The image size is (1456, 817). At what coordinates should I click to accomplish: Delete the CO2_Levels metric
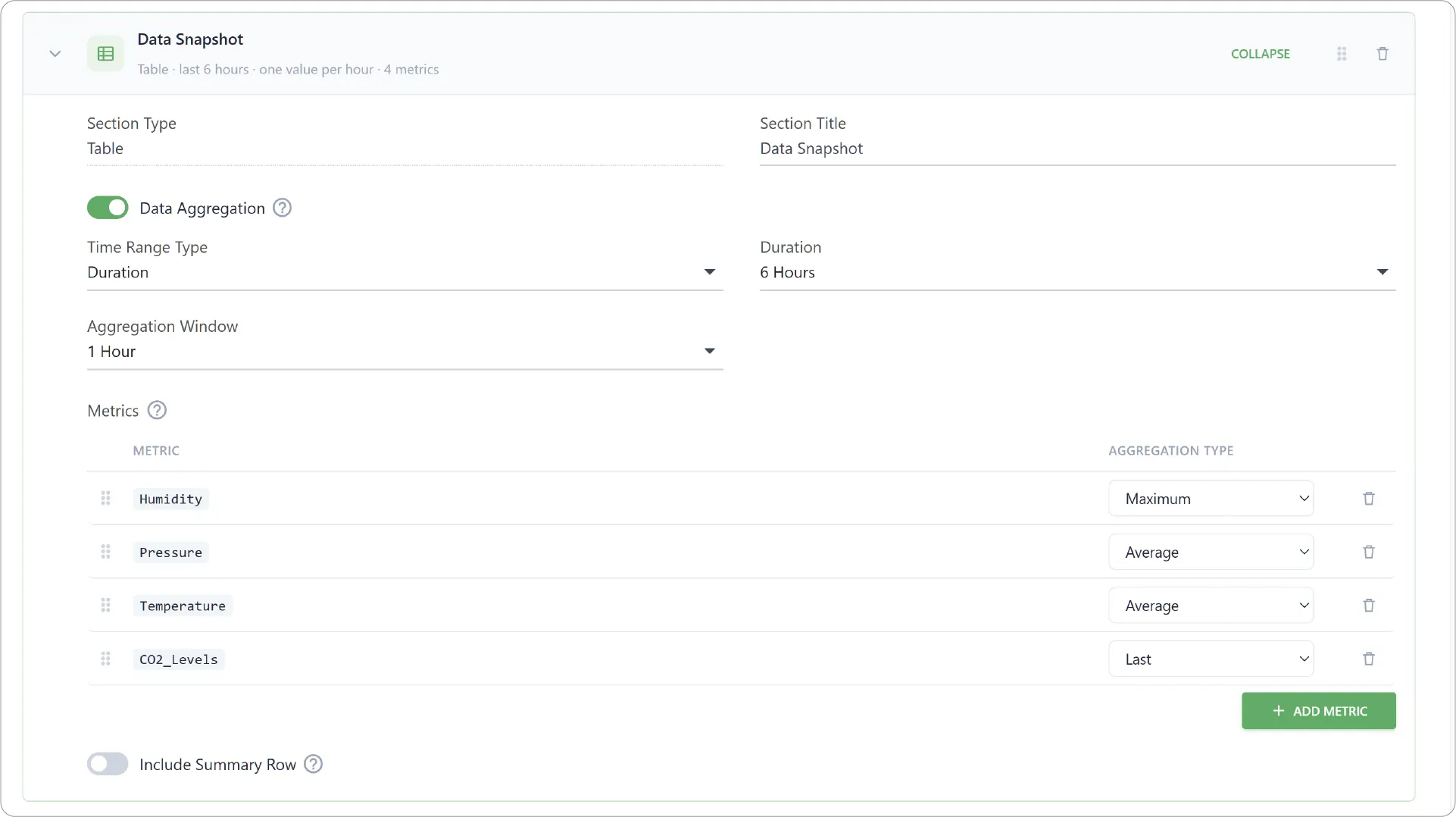(1368, 659)
